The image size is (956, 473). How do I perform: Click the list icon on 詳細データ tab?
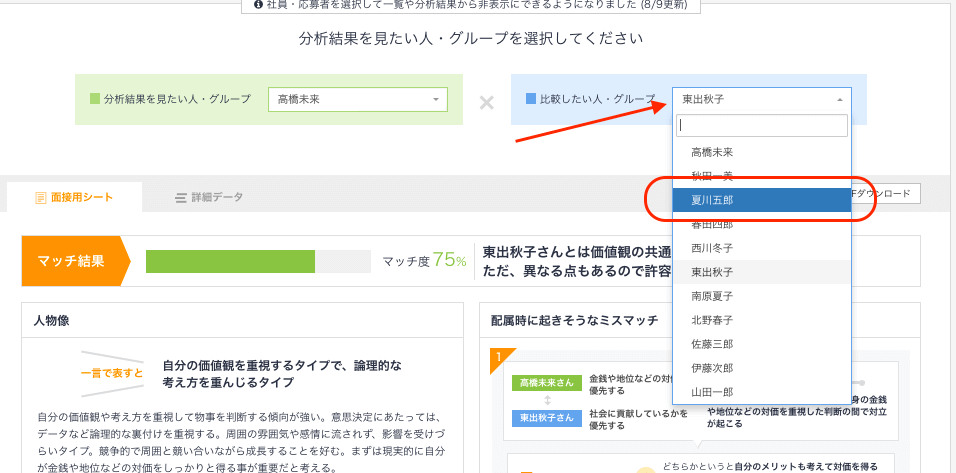[181, 198]
